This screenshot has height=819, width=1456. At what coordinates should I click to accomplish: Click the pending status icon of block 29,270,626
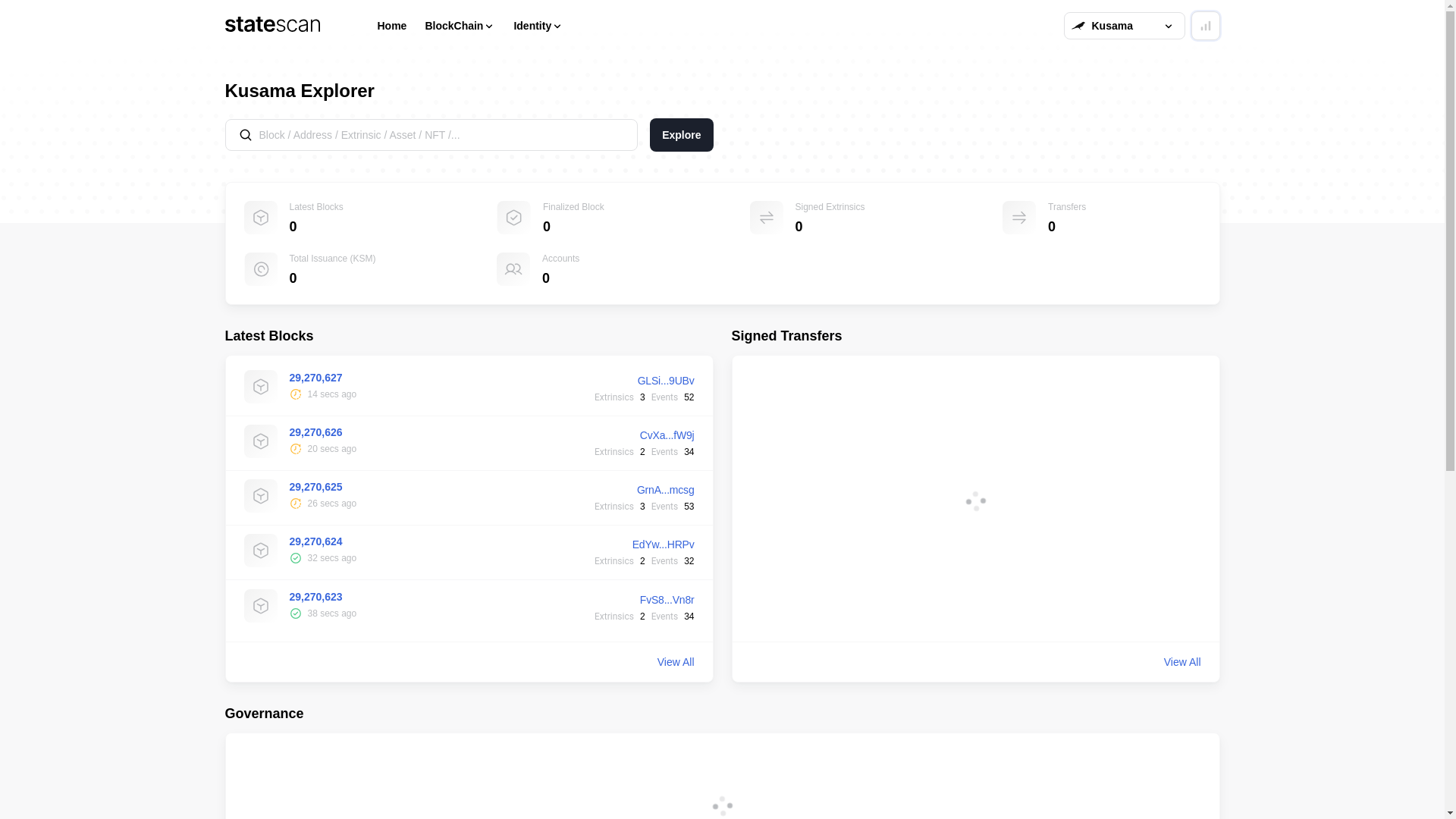(296, 449)
